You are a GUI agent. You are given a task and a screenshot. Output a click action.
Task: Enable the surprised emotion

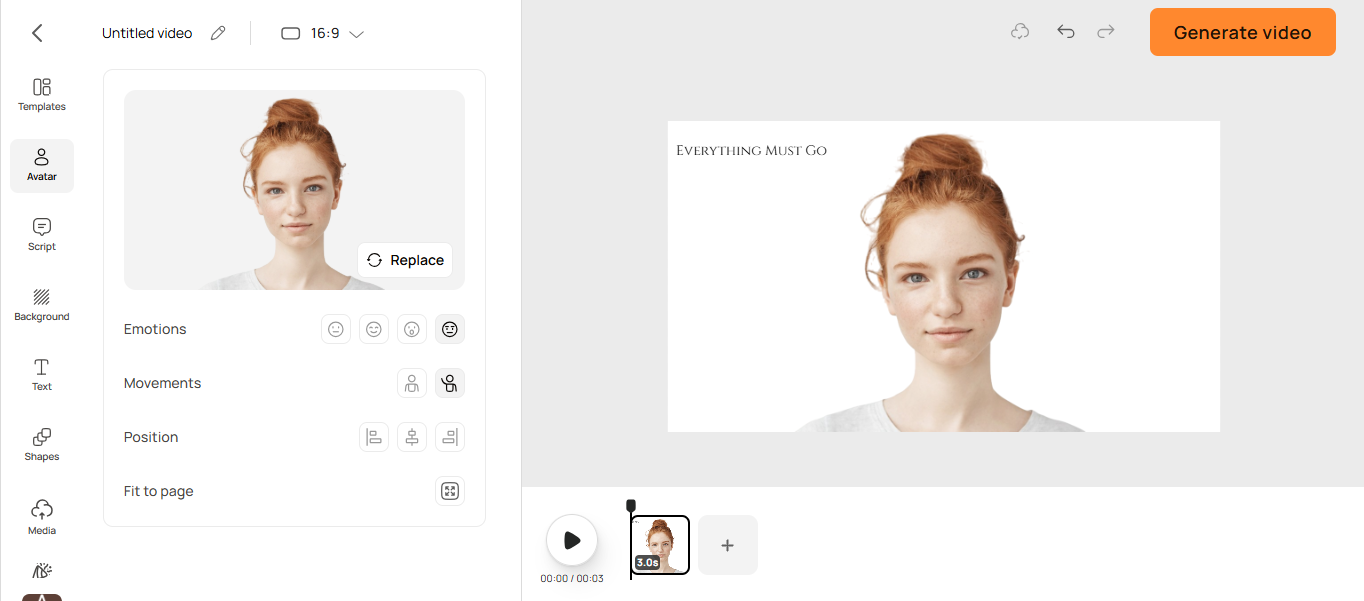pyautogui.click(x=411, y=328)
